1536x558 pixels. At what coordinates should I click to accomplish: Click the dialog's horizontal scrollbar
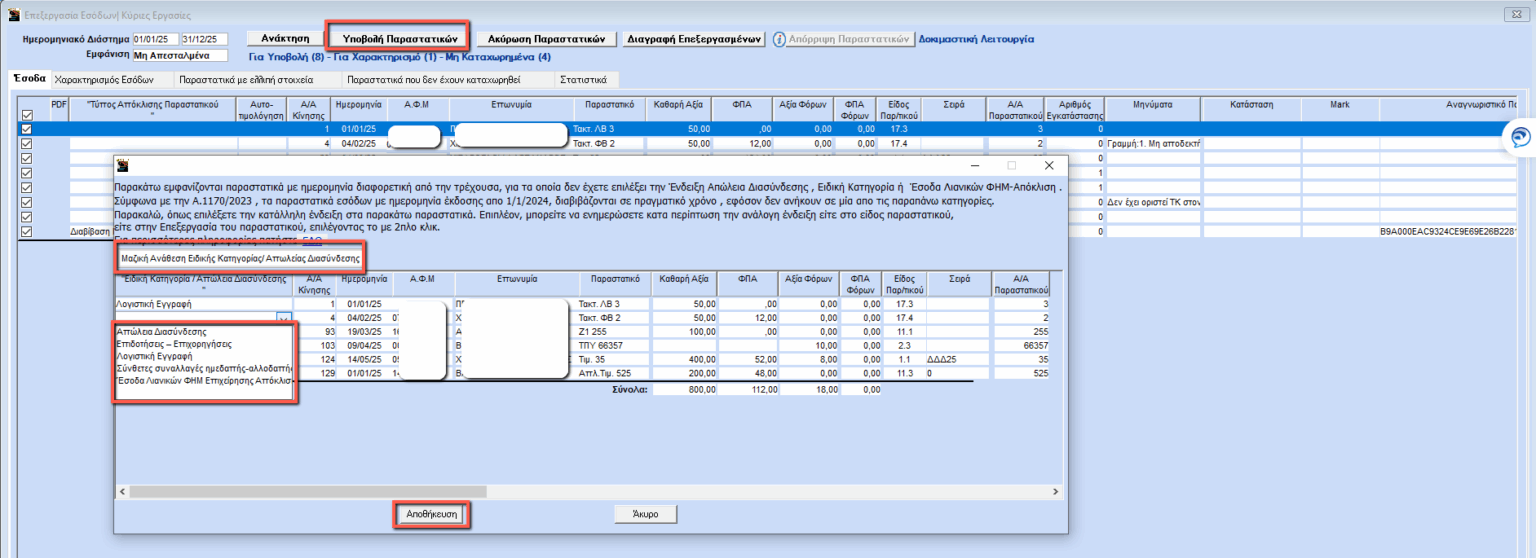click(584, 491)
